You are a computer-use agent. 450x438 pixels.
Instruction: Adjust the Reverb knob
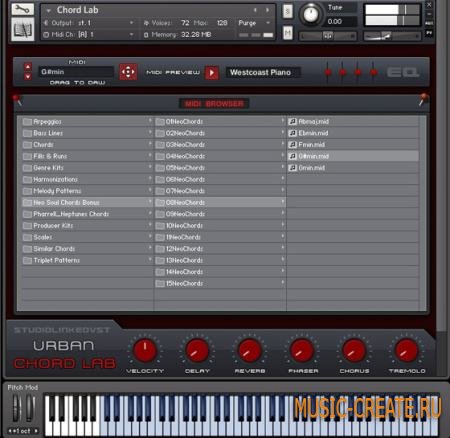249,350
